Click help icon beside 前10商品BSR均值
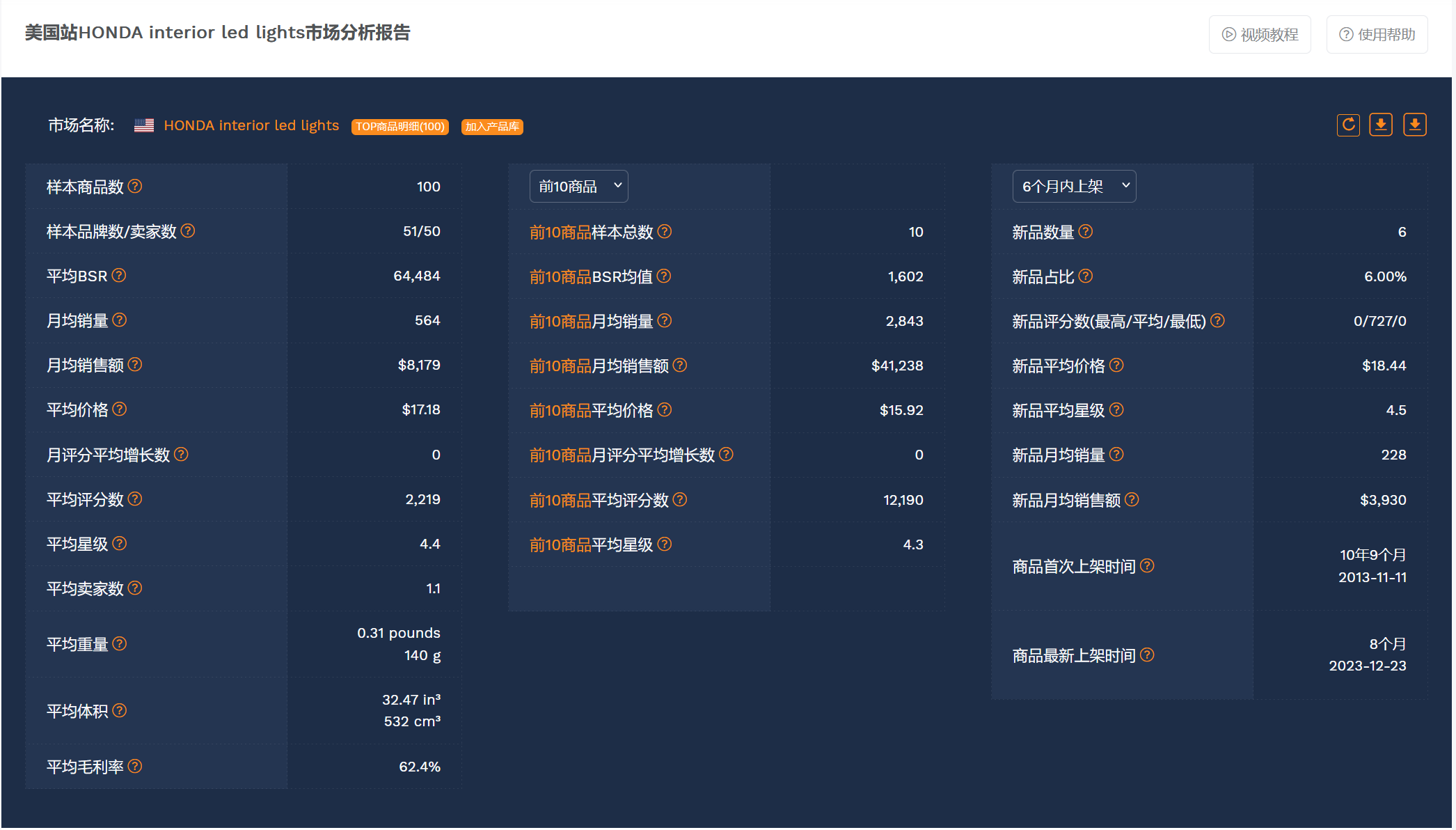 (x=664, y=276)
